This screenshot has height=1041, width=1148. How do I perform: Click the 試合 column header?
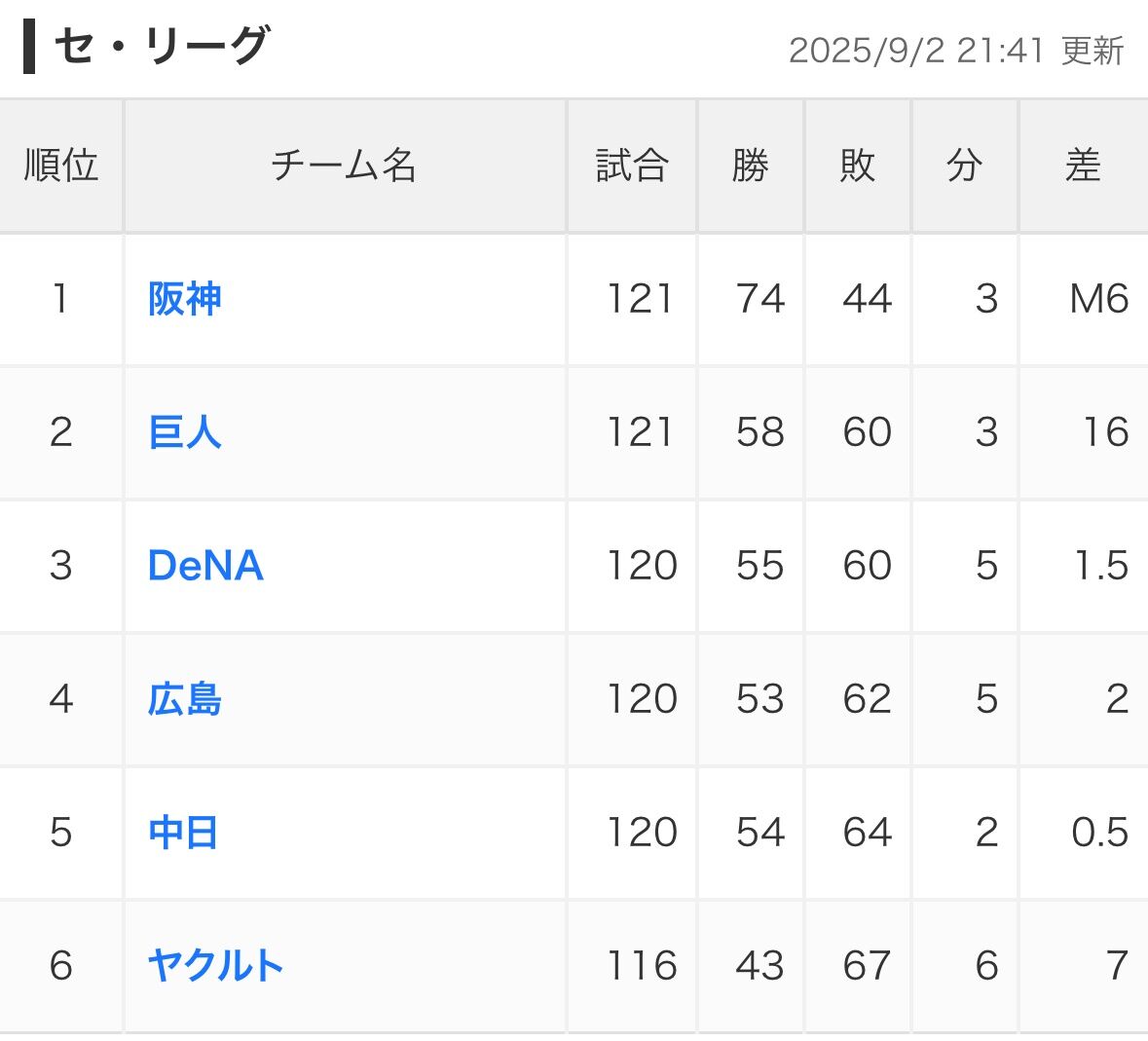click(x=632, y=166)
